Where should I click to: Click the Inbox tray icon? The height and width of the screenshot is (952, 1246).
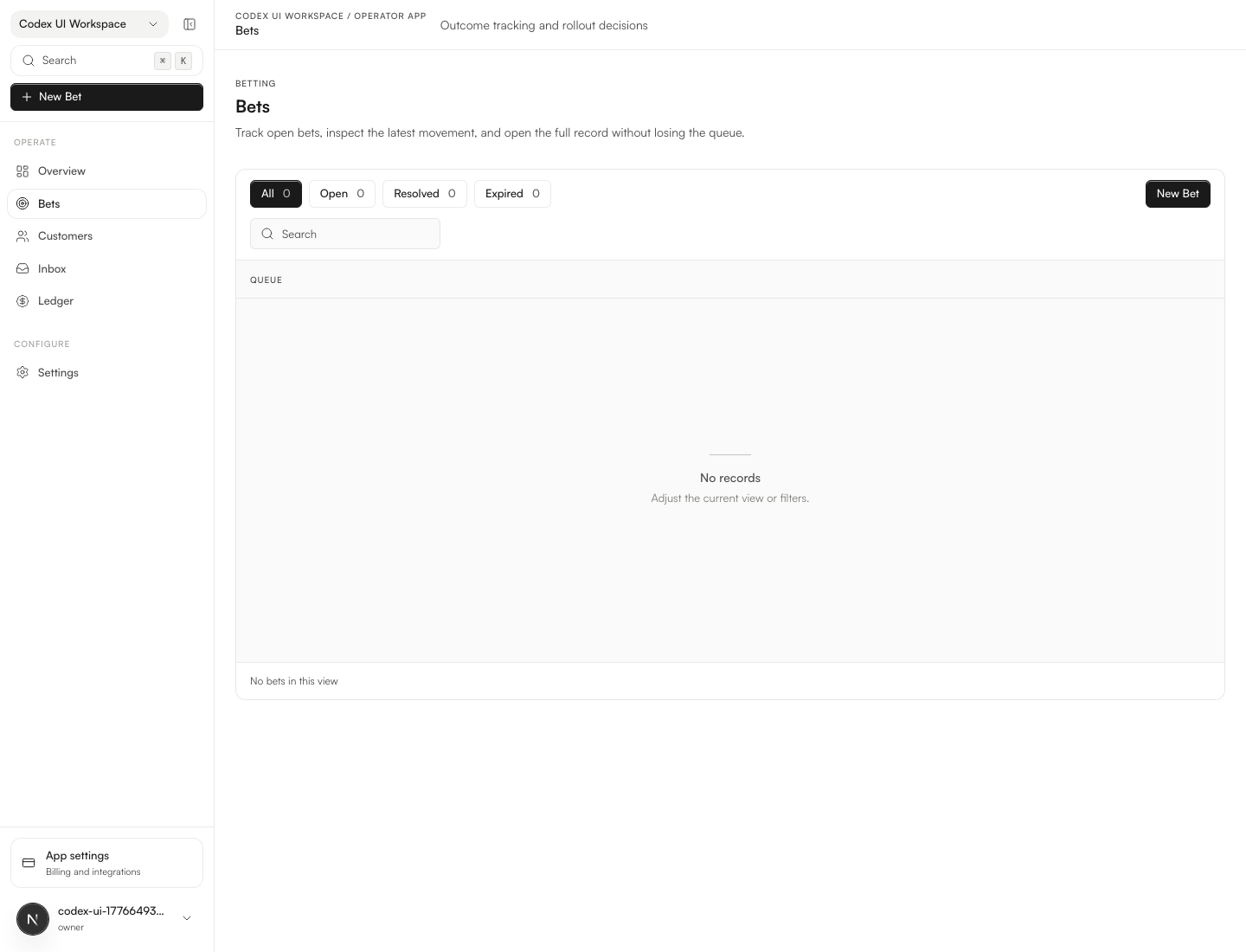pos(22,269)
